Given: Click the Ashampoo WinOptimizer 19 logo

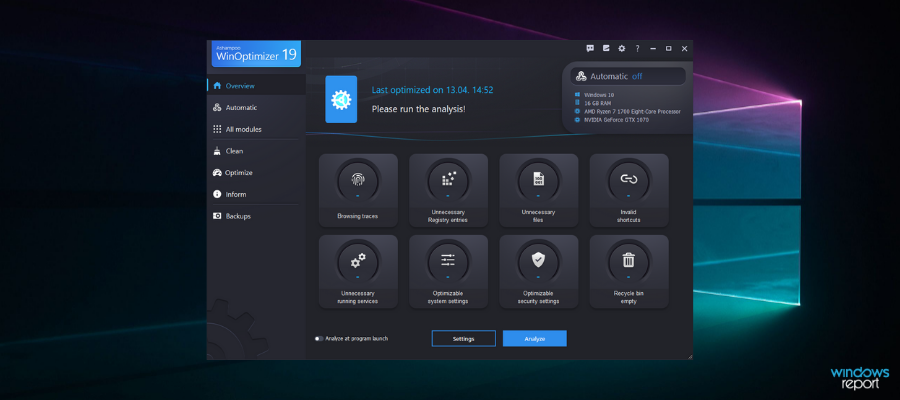Looking at the screenshot, I should click(x=256, y=53).
